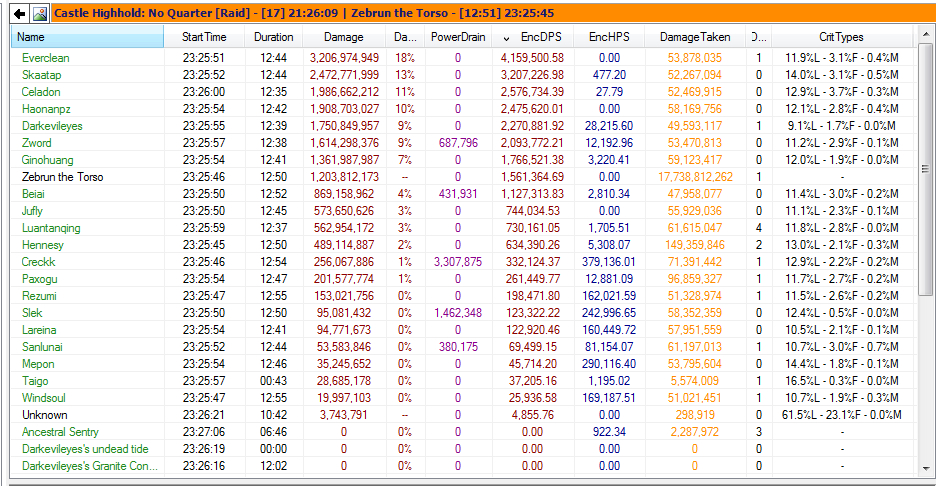Screen dimensions: 936x486
Task: Sort the table by Damage column
Action: coord(344,37)
